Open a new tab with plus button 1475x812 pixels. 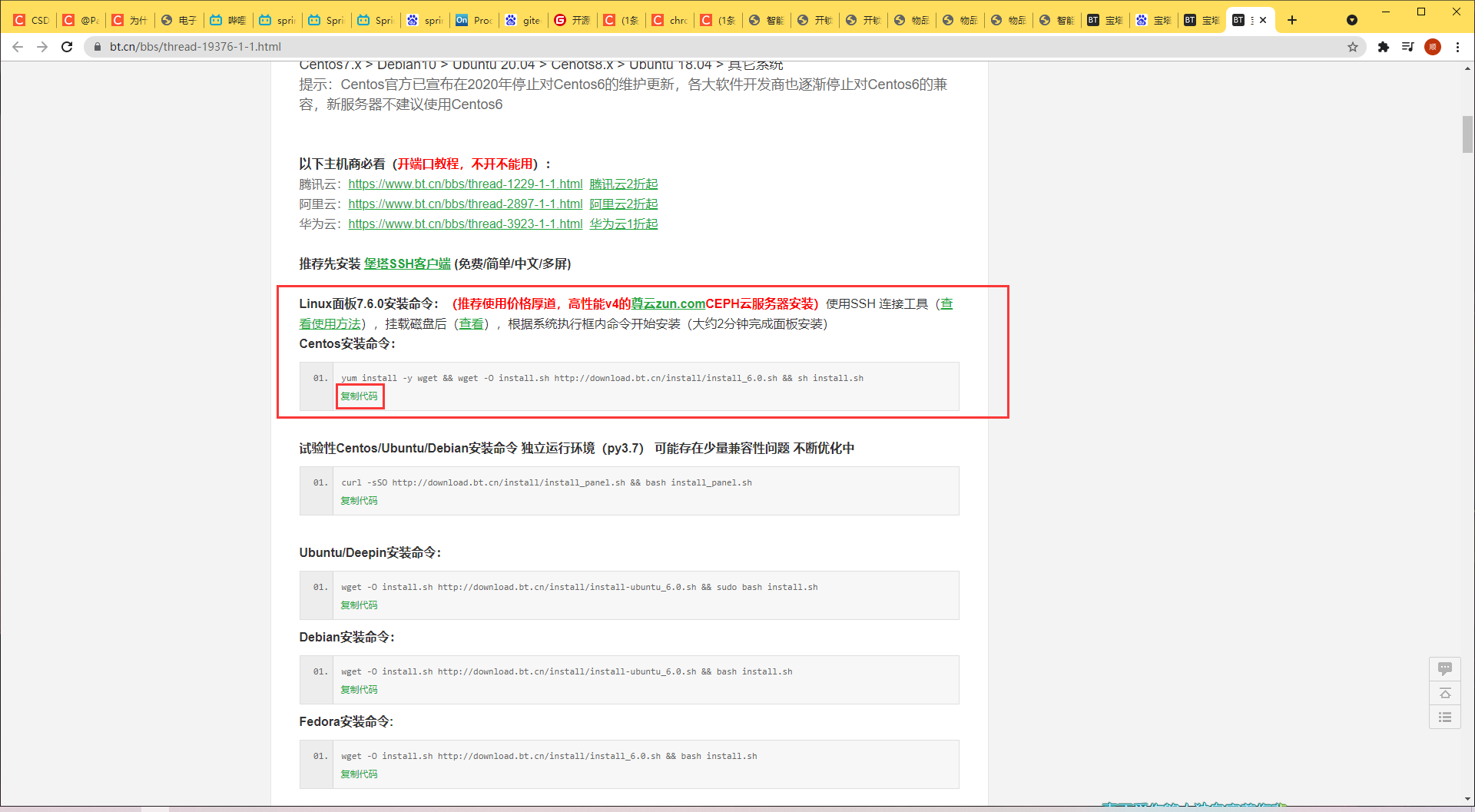click(x=1292, y=20)
